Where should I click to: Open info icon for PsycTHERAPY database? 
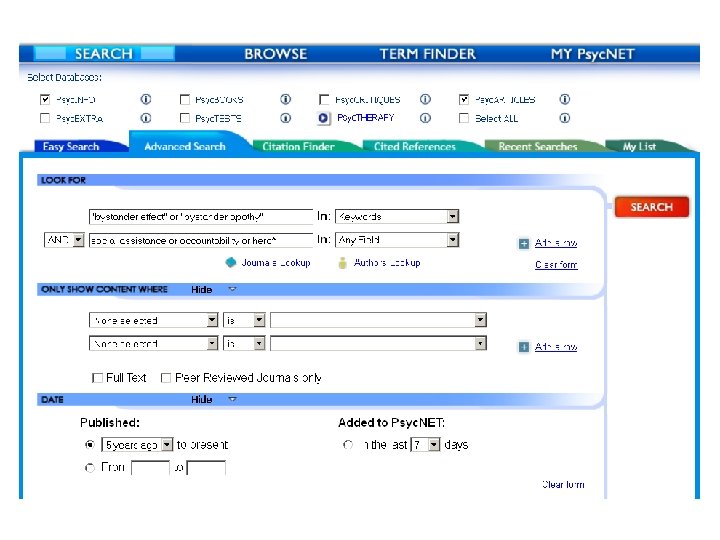[425, 118]
